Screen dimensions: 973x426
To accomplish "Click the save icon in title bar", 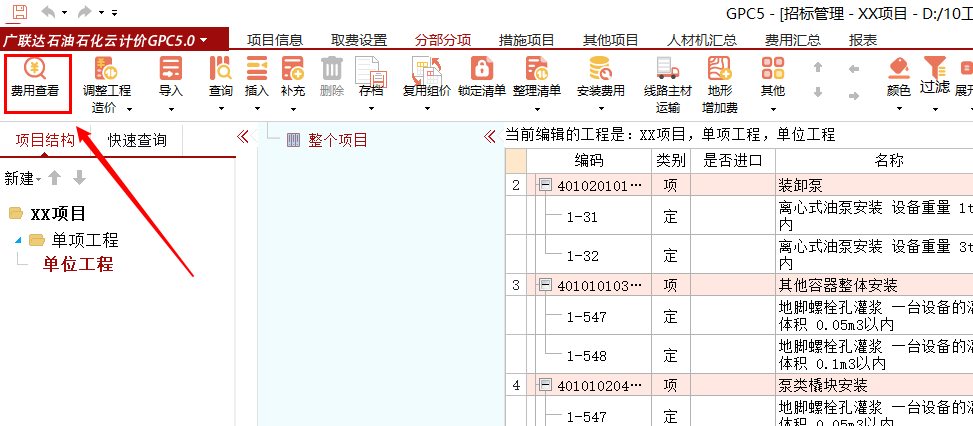I will pos(20,11).
